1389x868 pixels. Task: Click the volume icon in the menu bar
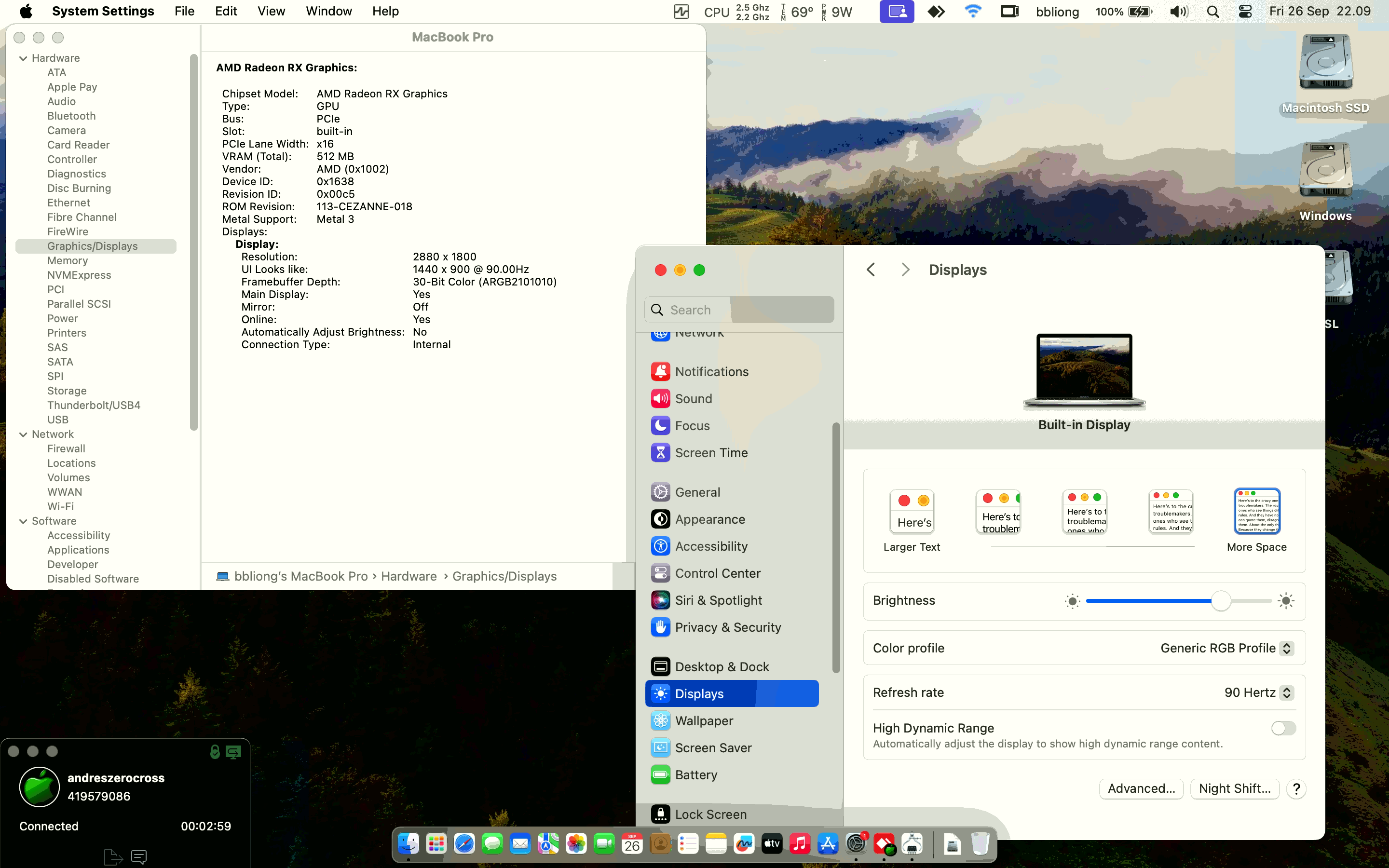pyautogui.click(x=1178, y=12)
